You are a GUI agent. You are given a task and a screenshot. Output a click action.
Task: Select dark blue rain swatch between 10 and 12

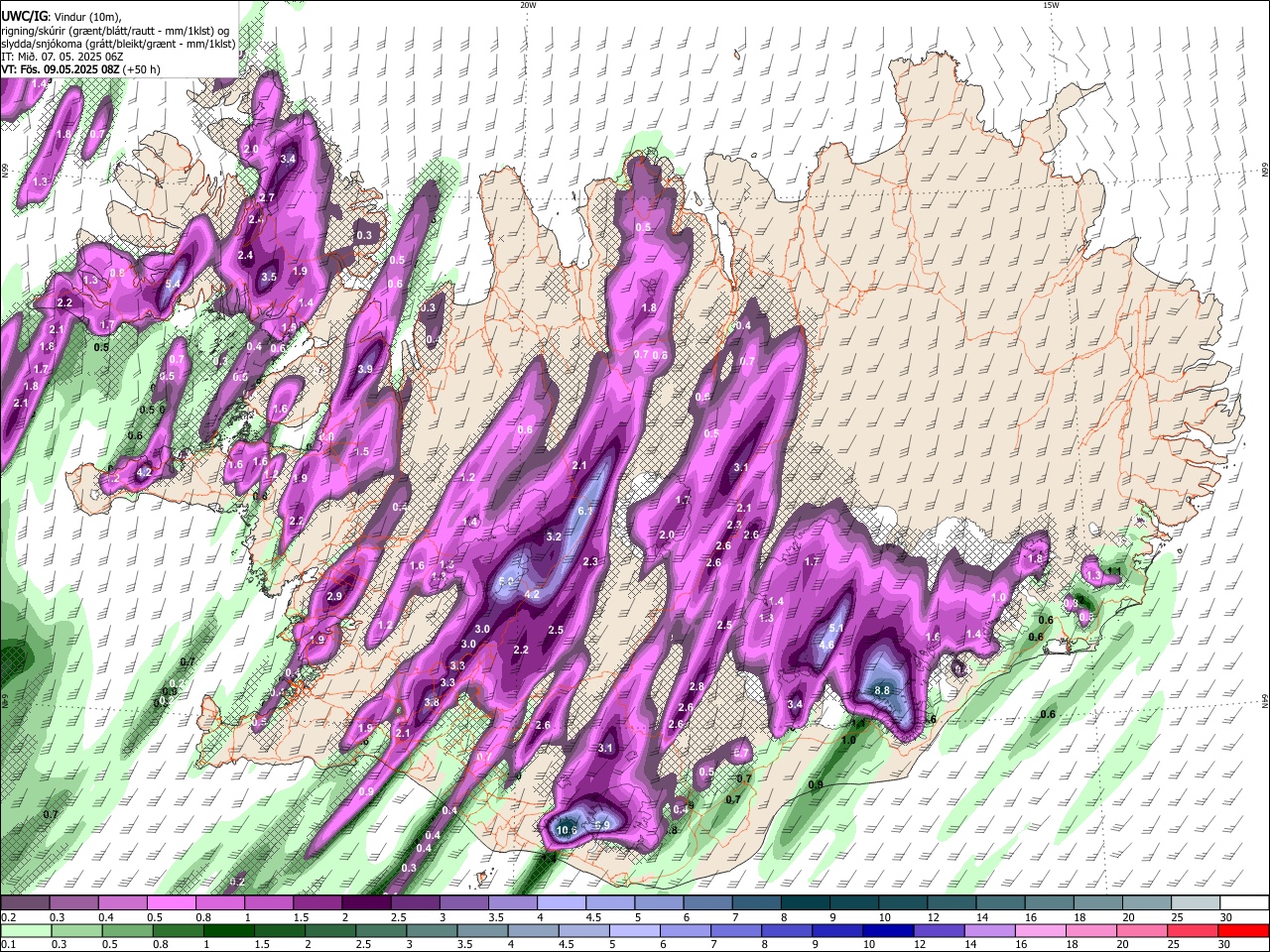click(x=886, y=931)
